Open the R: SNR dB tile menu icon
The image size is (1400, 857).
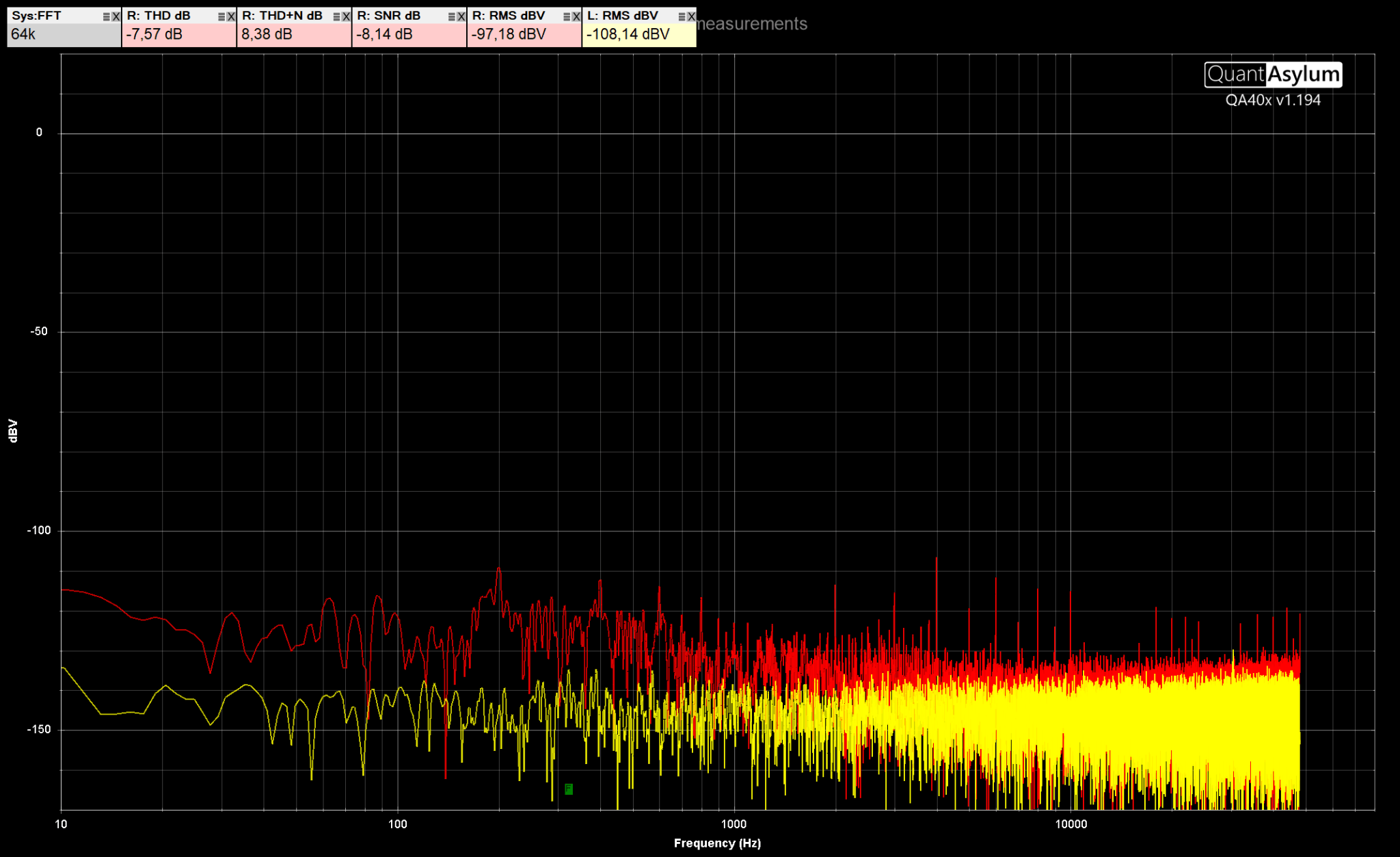tap(452, 16)
